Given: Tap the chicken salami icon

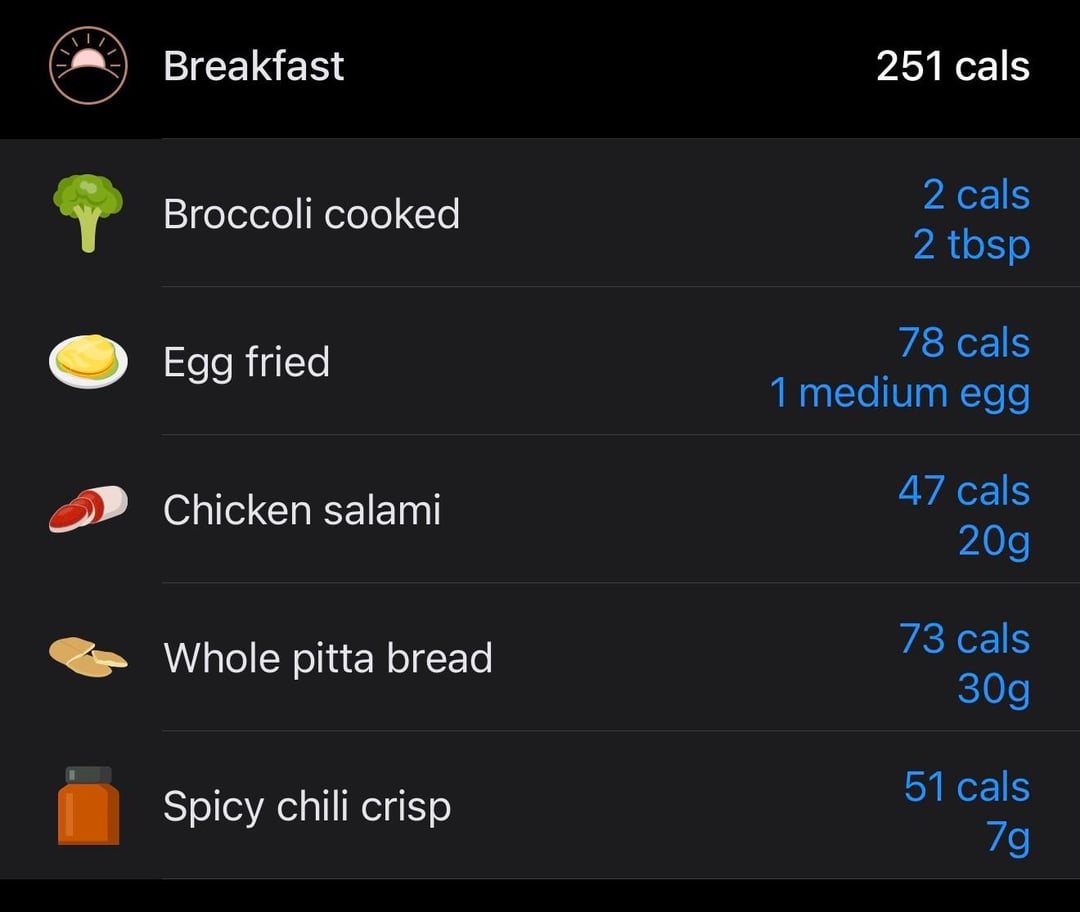Looking at the screenshot, I should coord(88,509).
